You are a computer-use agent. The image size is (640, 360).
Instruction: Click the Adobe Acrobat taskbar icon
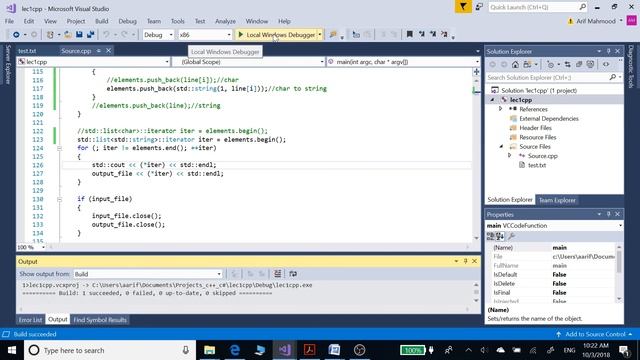[x=309, y=350]
